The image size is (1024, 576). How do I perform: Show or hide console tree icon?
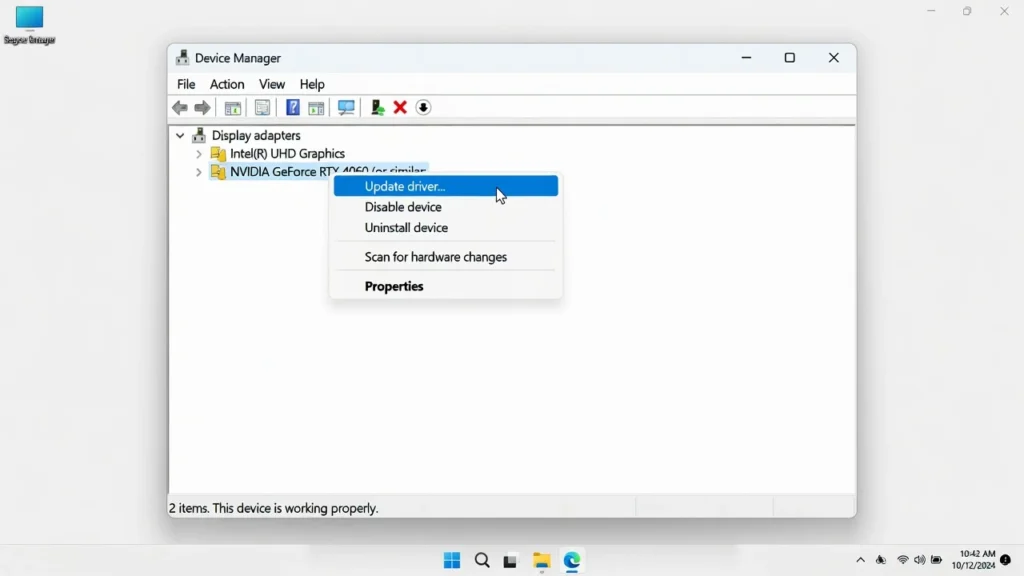[232, 108]
